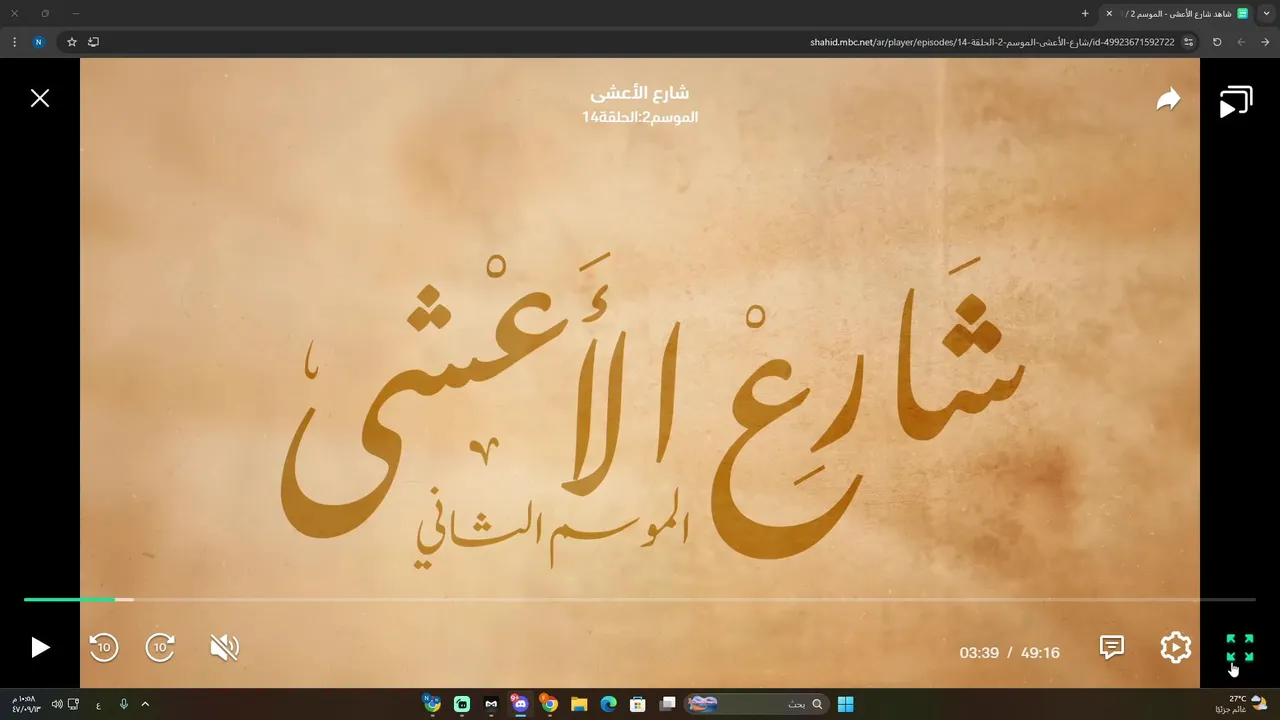The width and height of the screenshot is (1280, 720).
Task: Show hidden system tray icons
Action: tap(145, 704)
